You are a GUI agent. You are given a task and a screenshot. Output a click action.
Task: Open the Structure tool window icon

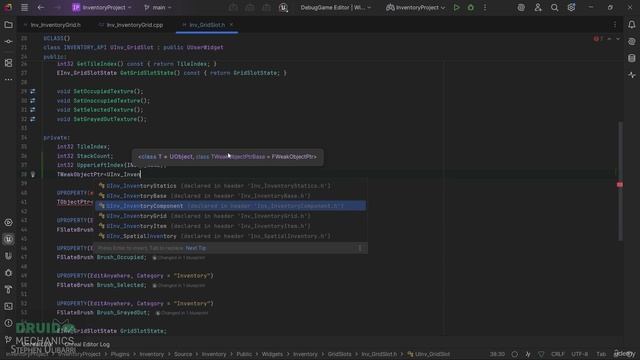point(8,63)
